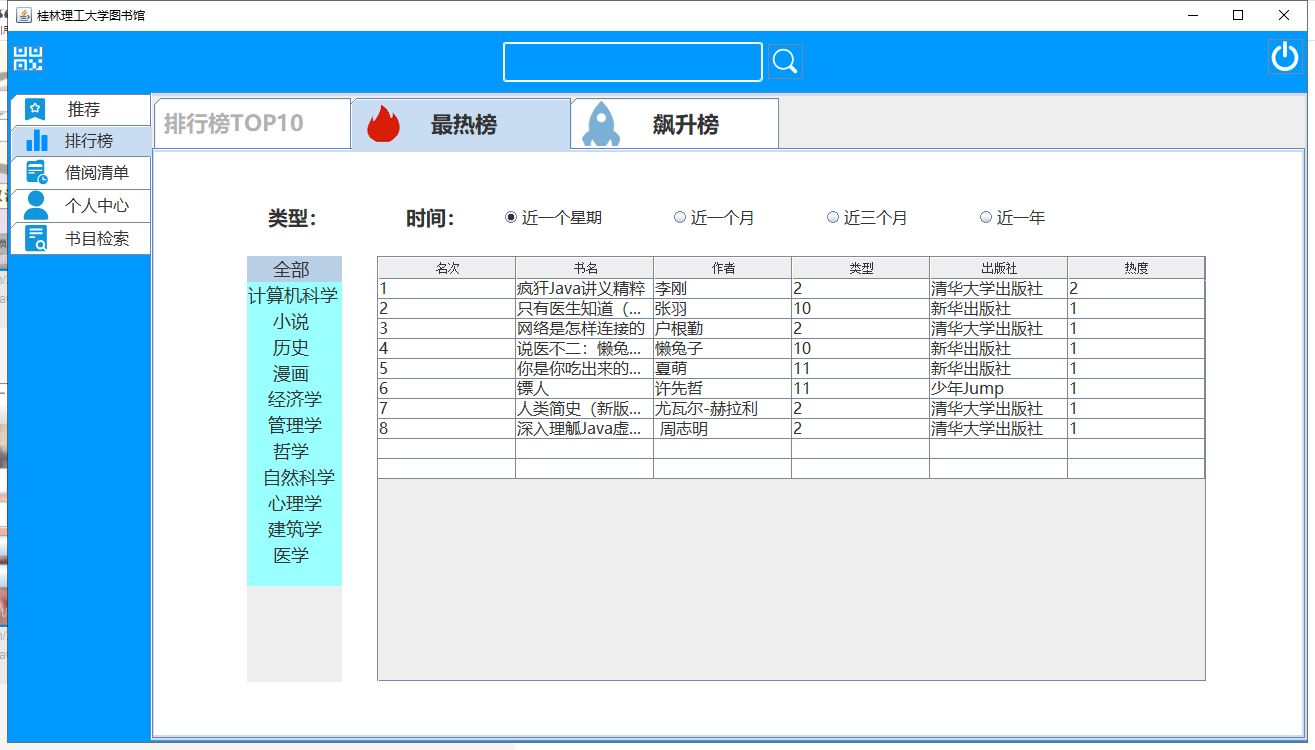
Task: Click author cell 张羽
Action: 723,309
